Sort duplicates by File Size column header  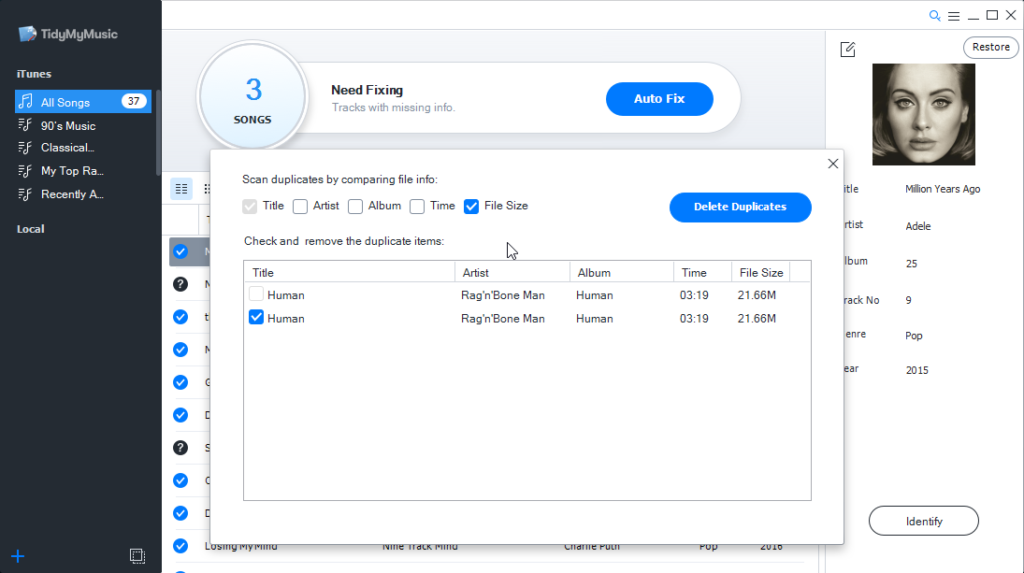[760, 272]
